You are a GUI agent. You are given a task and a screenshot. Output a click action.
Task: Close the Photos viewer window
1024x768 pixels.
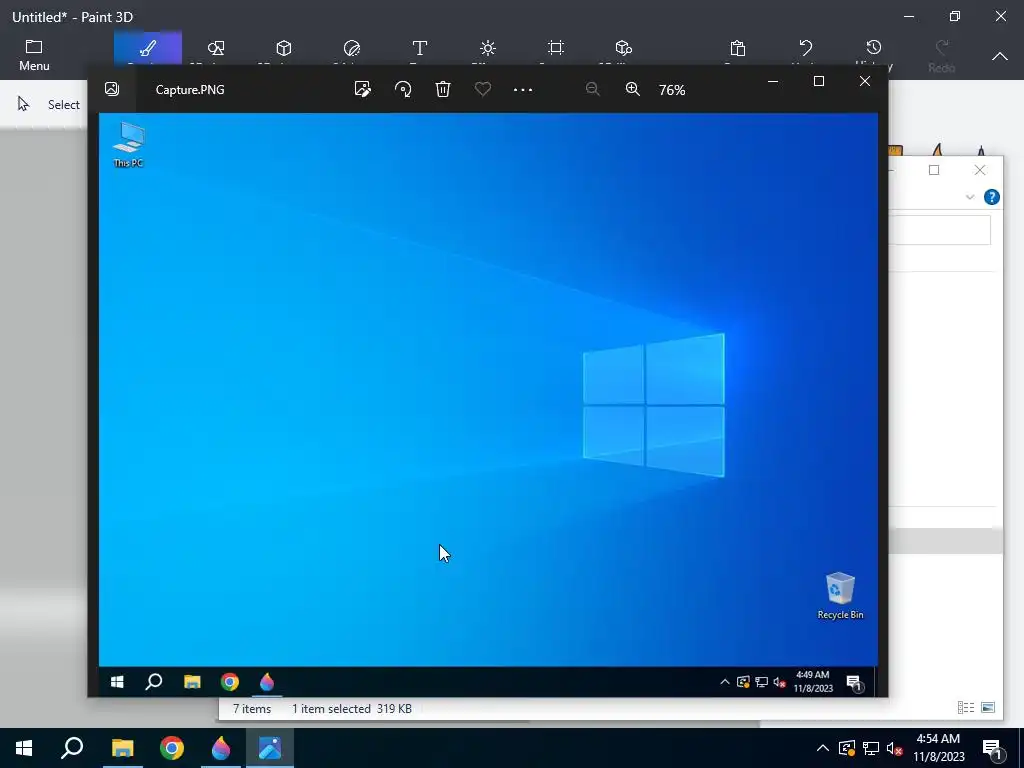865,81
